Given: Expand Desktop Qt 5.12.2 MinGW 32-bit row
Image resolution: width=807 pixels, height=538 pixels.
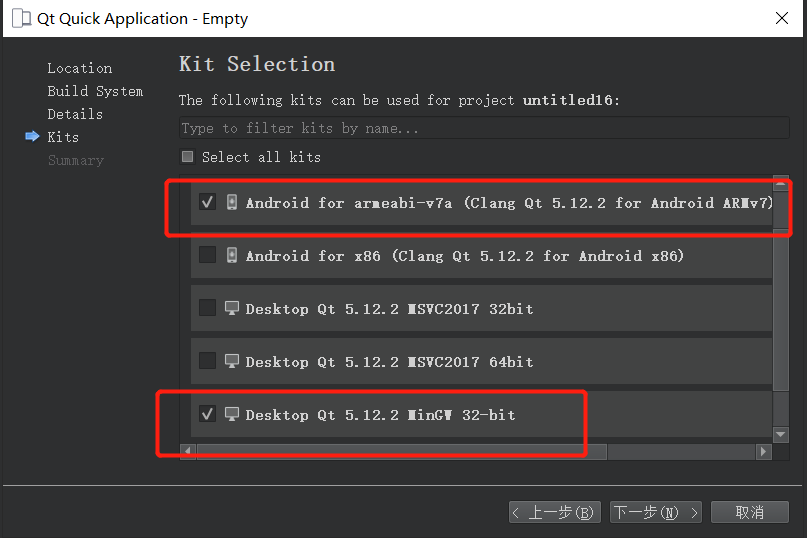Looking at the screenshot, I should pos(481,414).
